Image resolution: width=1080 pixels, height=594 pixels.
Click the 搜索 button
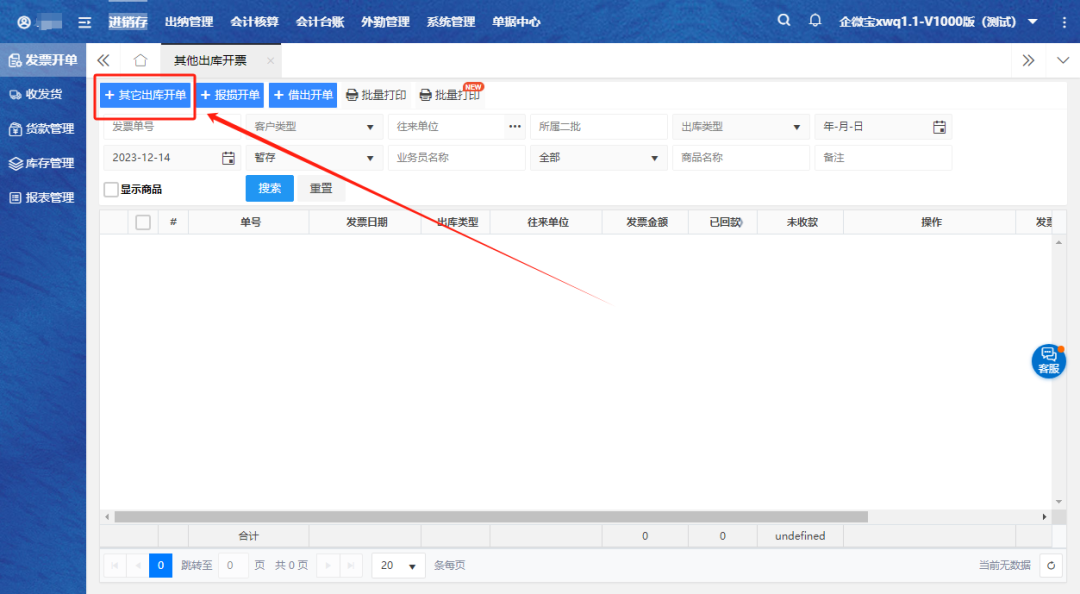[270, 189]
